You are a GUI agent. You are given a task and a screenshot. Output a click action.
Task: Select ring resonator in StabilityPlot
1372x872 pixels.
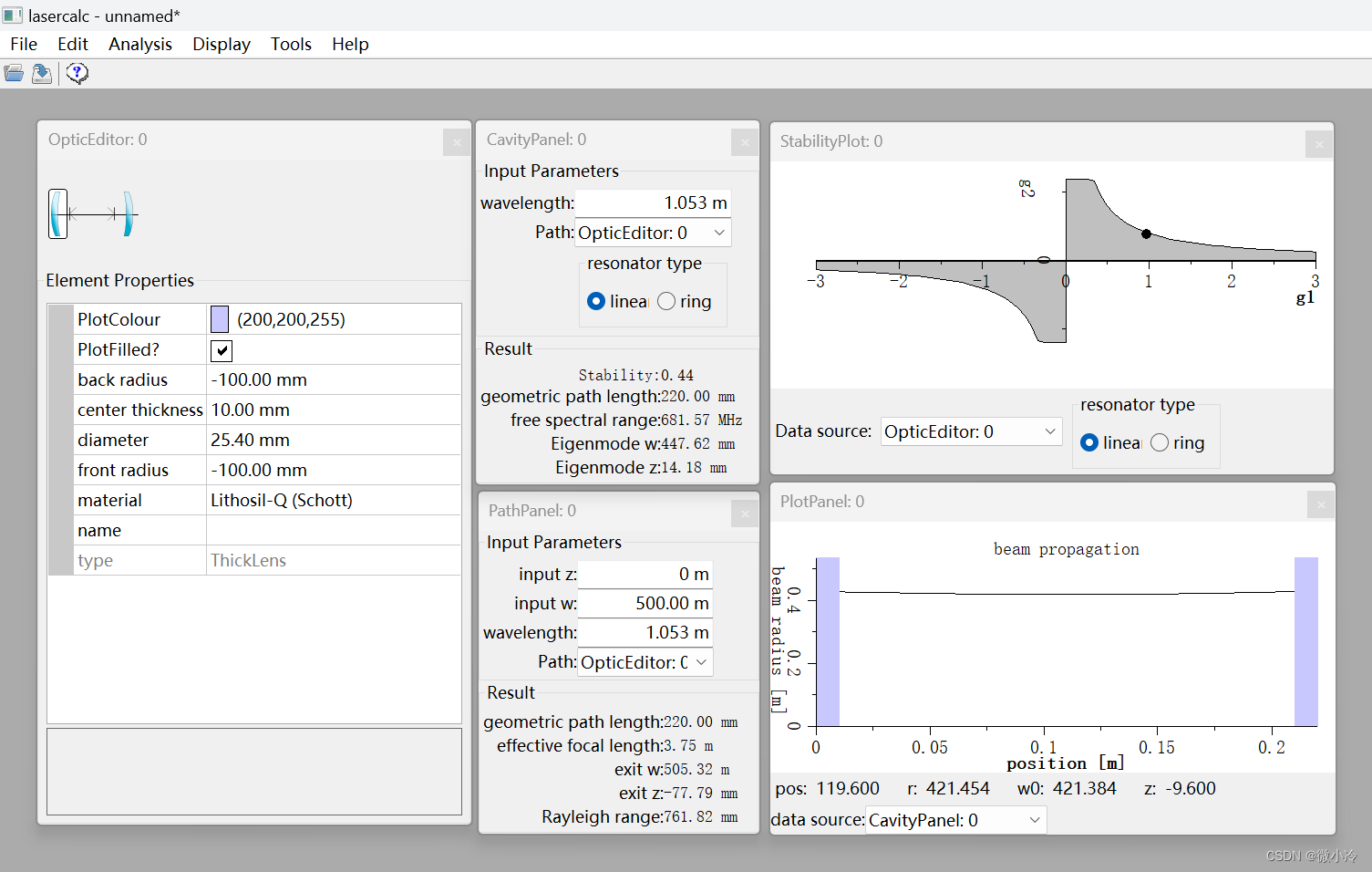(x=1160, y=442)
